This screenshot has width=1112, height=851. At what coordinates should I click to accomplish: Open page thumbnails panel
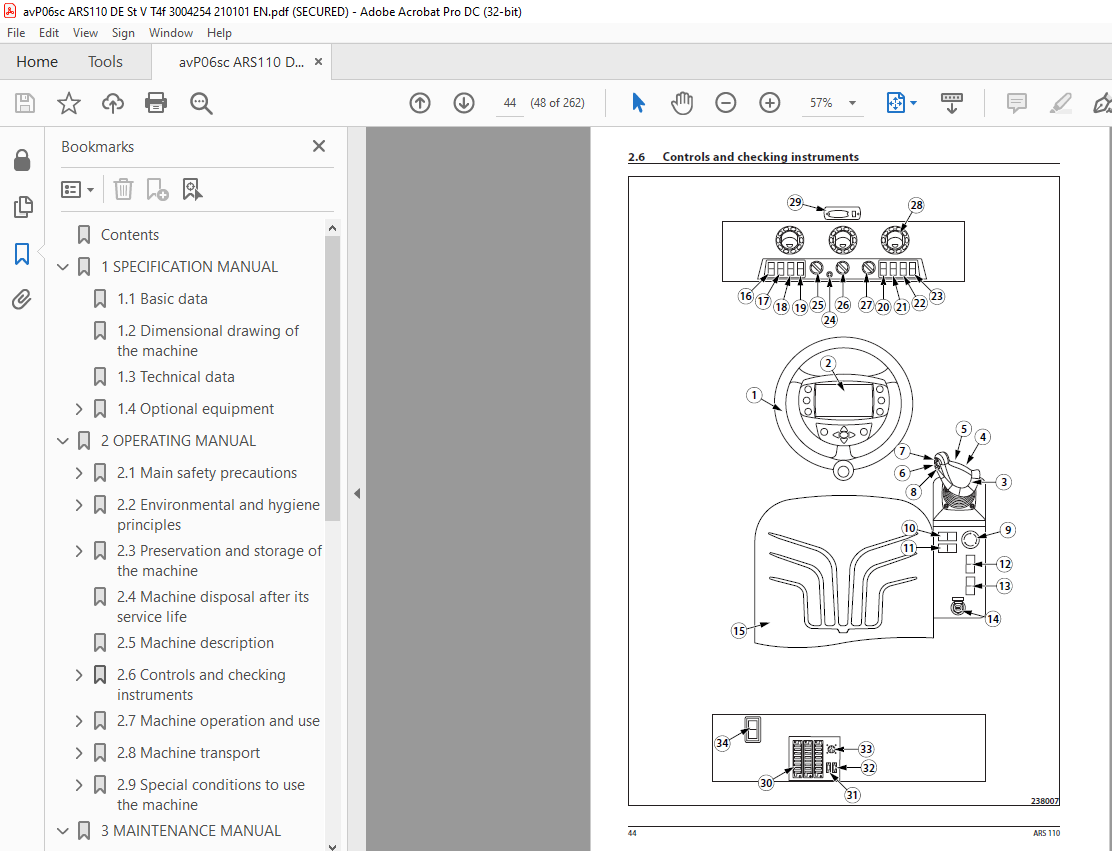[x=23, y=207]
